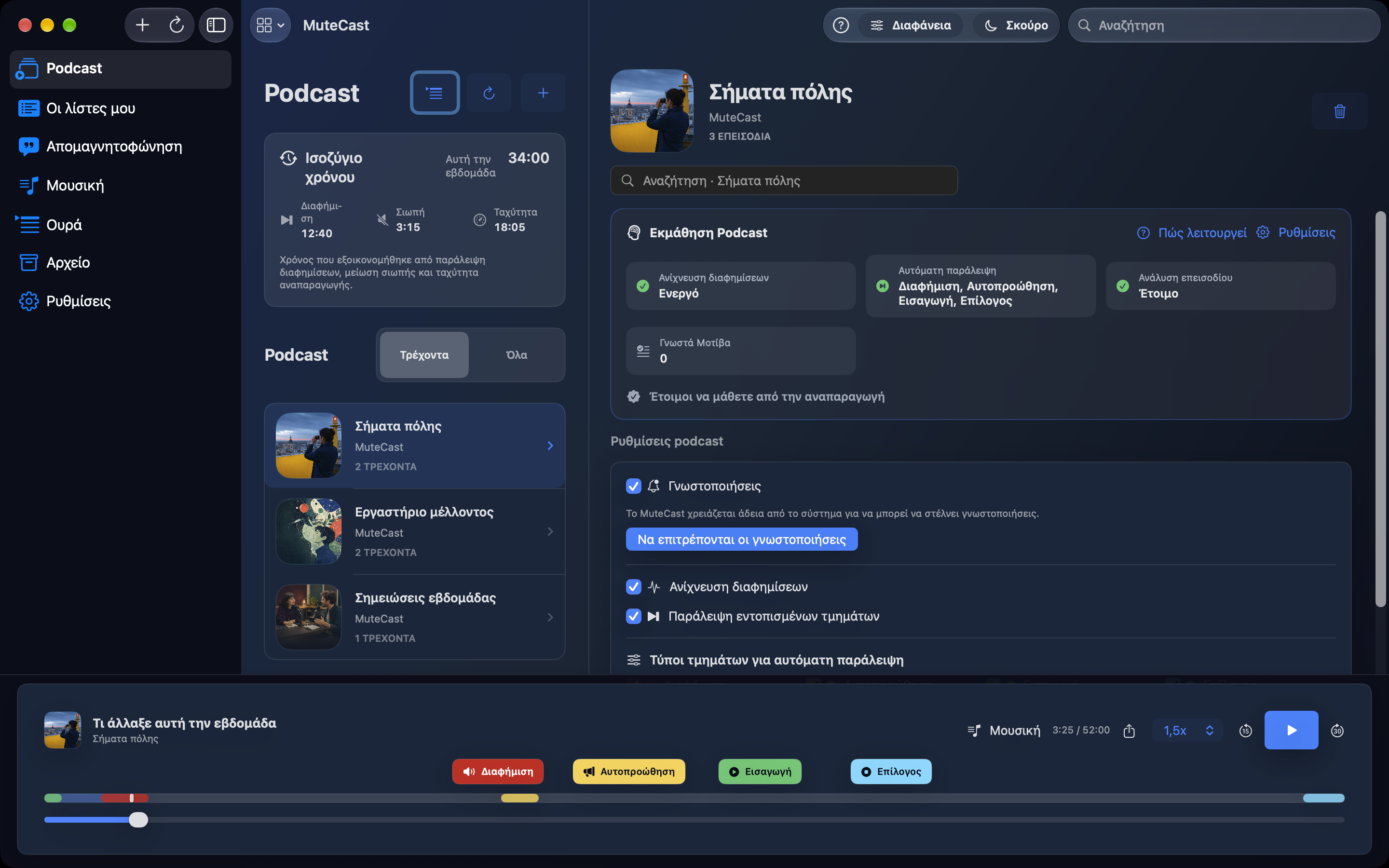Toggle Παράλειψη εντοπισμένων τμημάτων checkbox
Image resolution: width=1389 pixels, height=868 pixels.
tap(633, 616)
